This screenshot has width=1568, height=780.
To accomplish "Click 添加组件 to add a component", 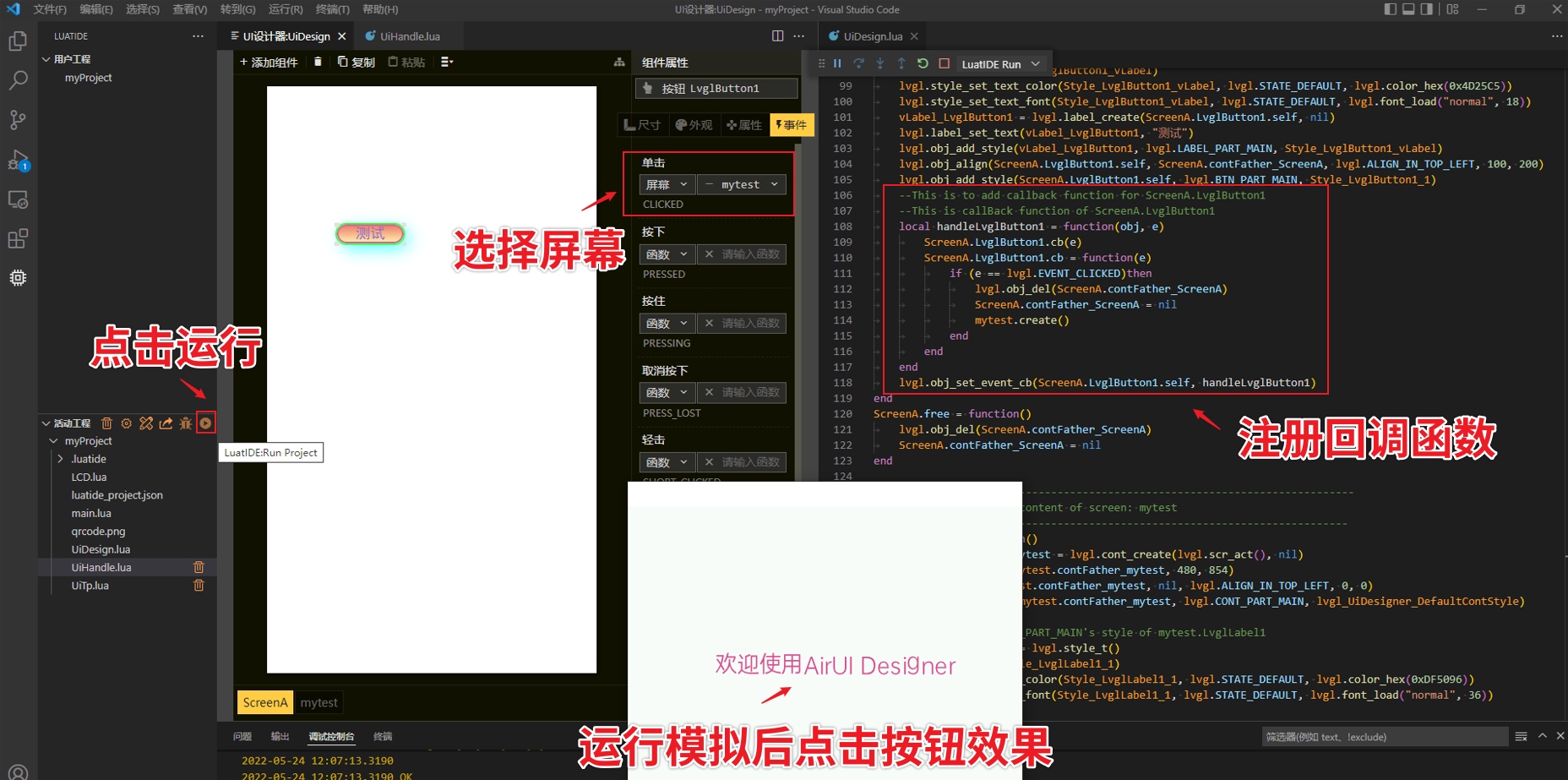I will tap(269, 62).
